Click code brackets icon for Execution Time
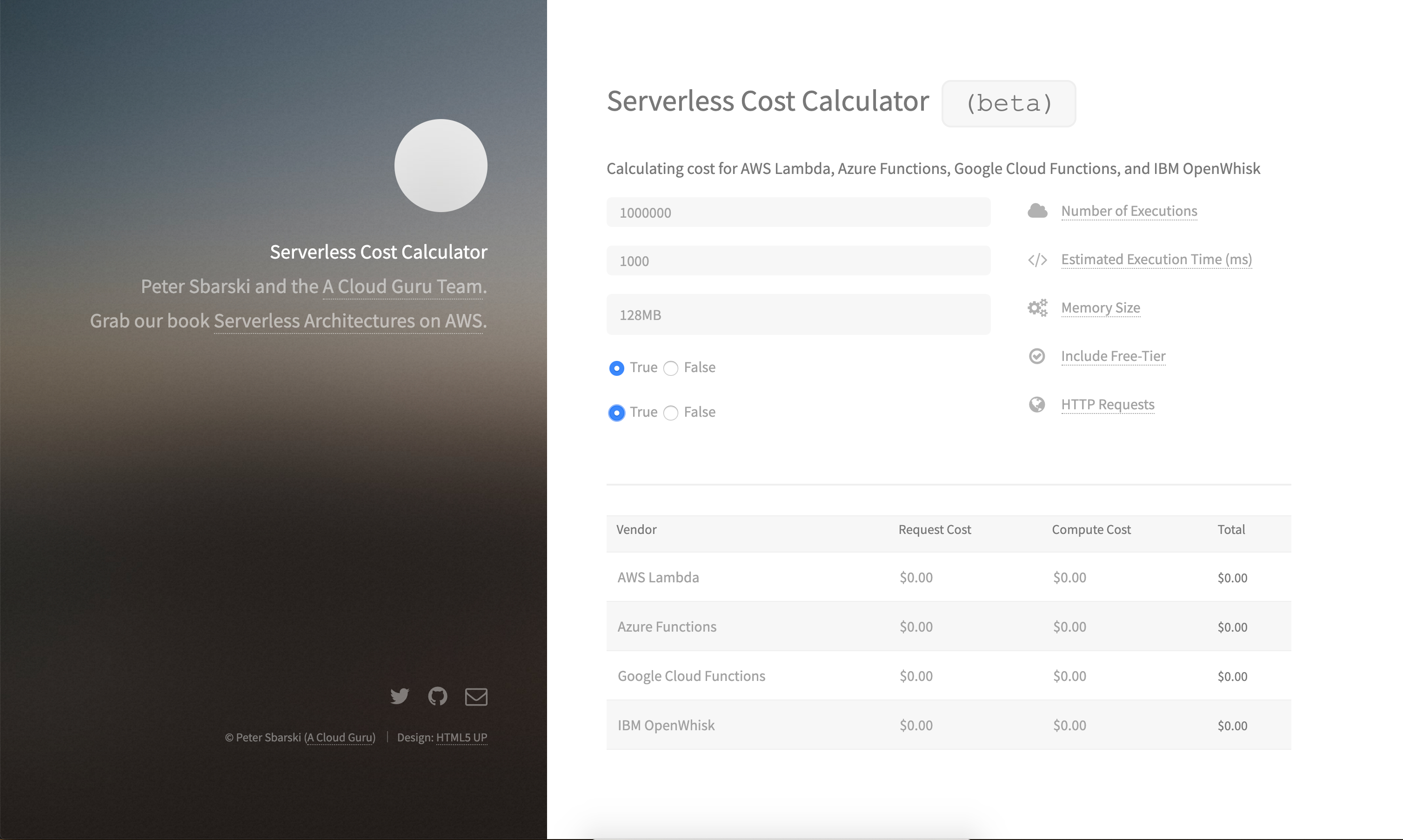The width and height of the screenshot is (1403, 840). pos(1037,260)
